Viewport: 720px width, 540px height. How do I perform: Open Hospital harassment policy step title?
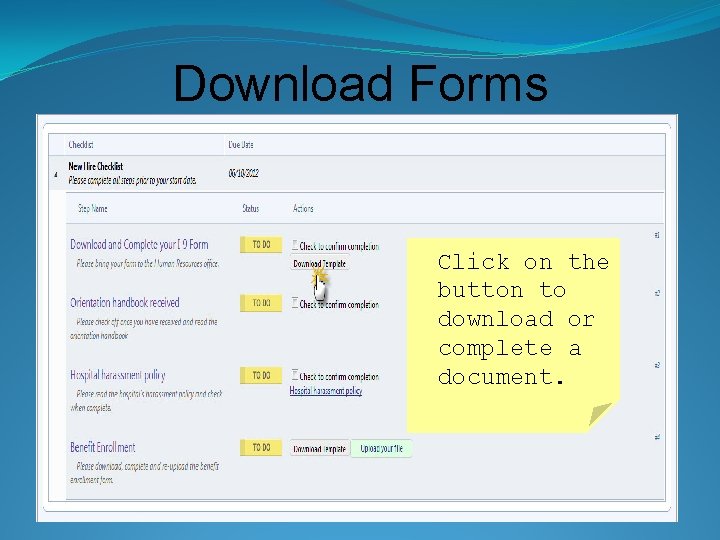pyautogui.click(x=118, y=375)
